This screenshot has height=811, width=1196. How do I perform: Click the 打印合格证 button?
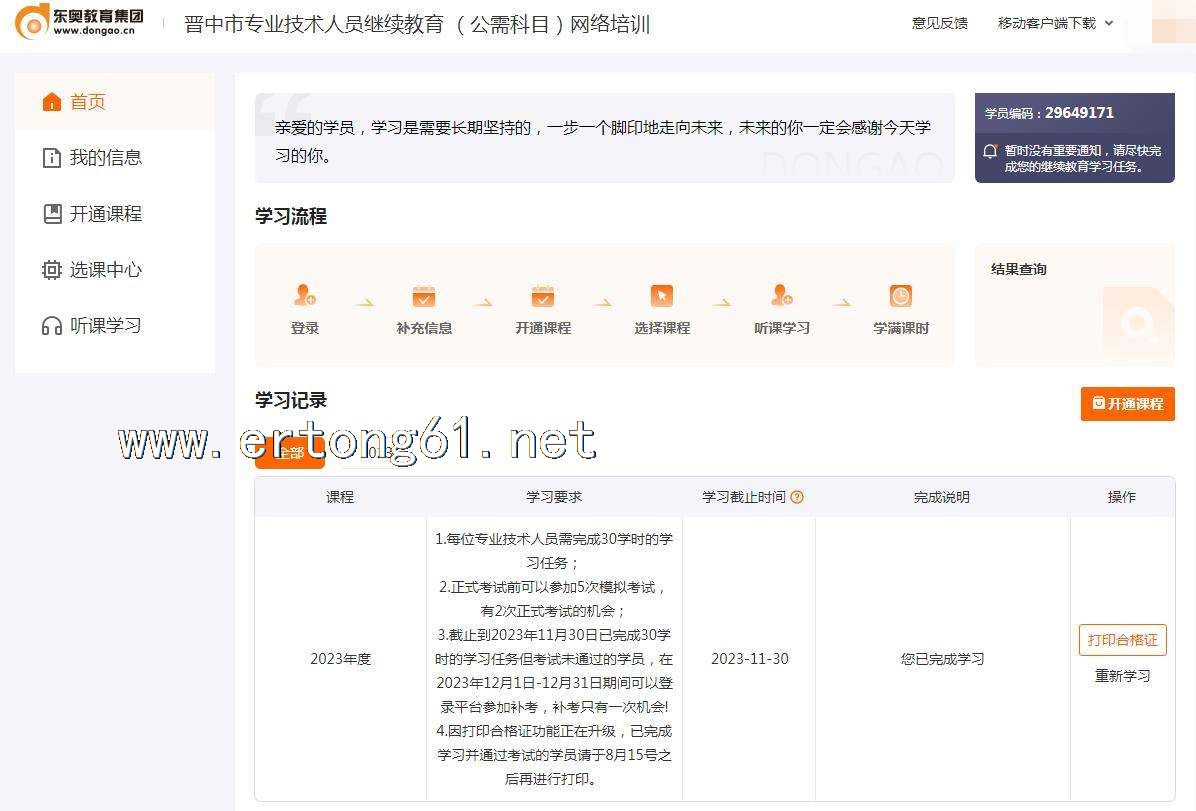(1122, 640)
